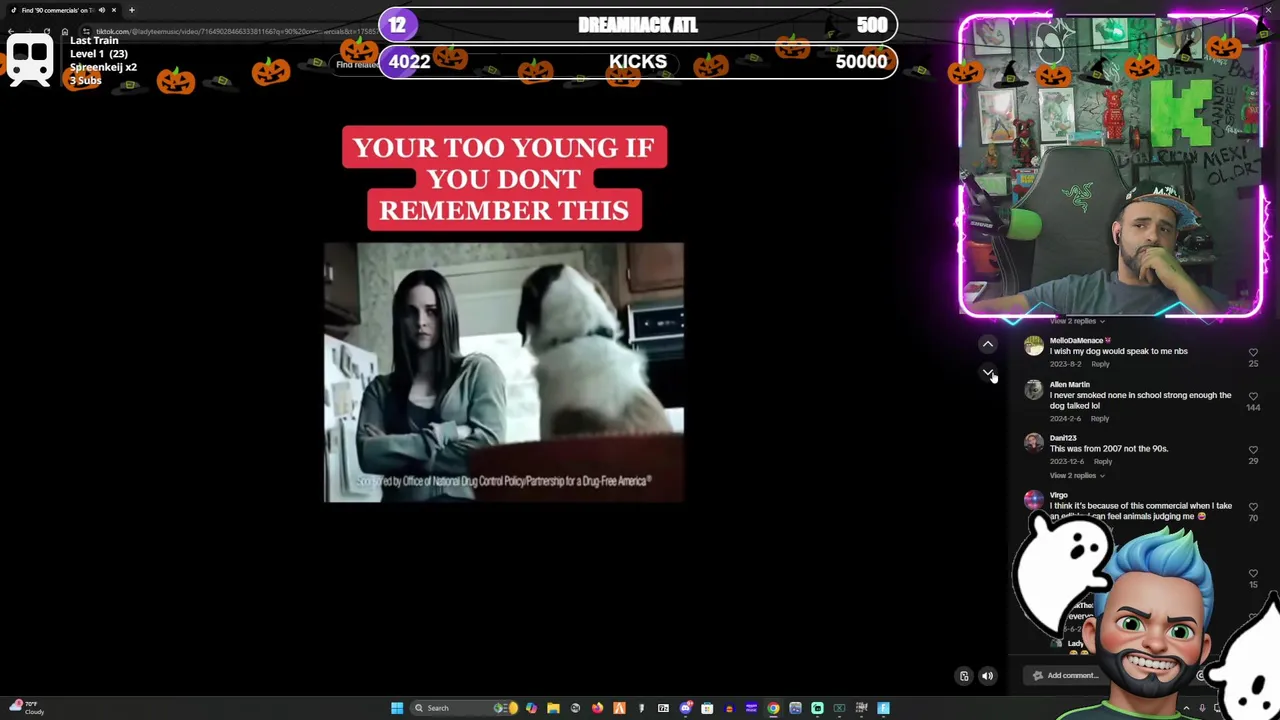This screenshot has height=720, width=1280.
Task: Mute the TikTok video with speaker icon
Action: [987, 676]
